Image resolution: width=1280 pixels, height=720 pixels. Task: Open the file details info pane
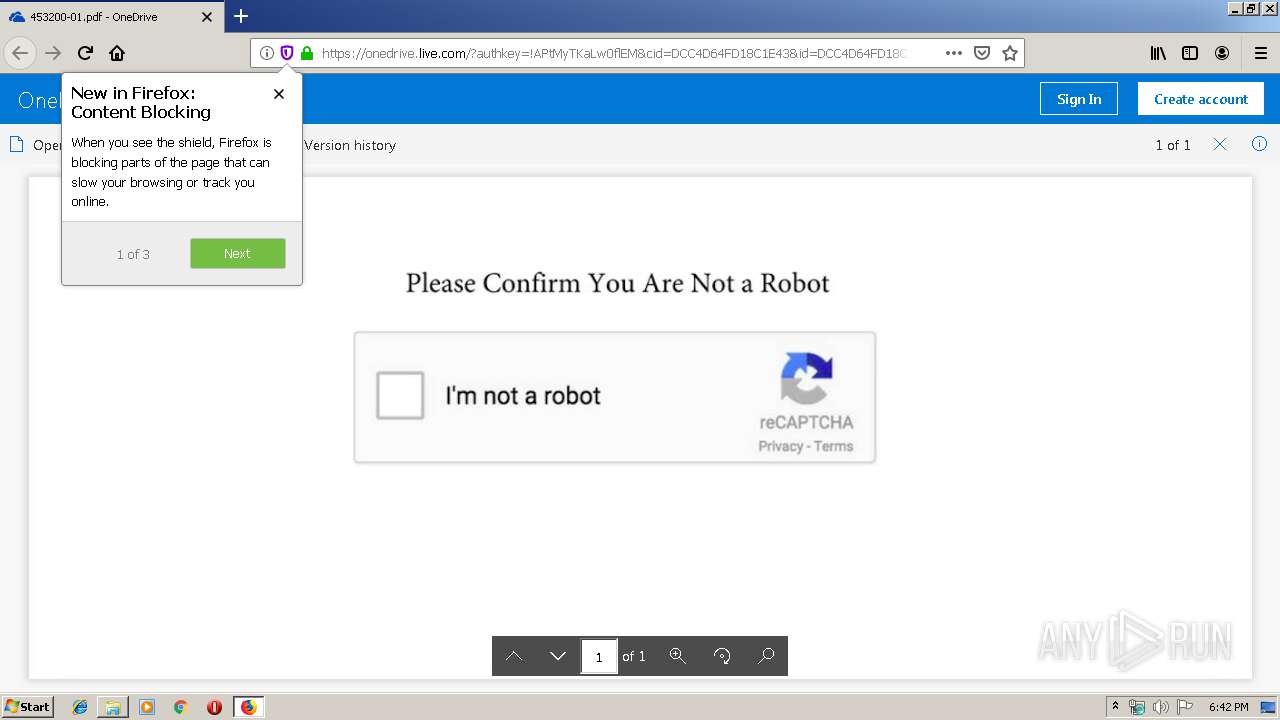coord(1259,144)
